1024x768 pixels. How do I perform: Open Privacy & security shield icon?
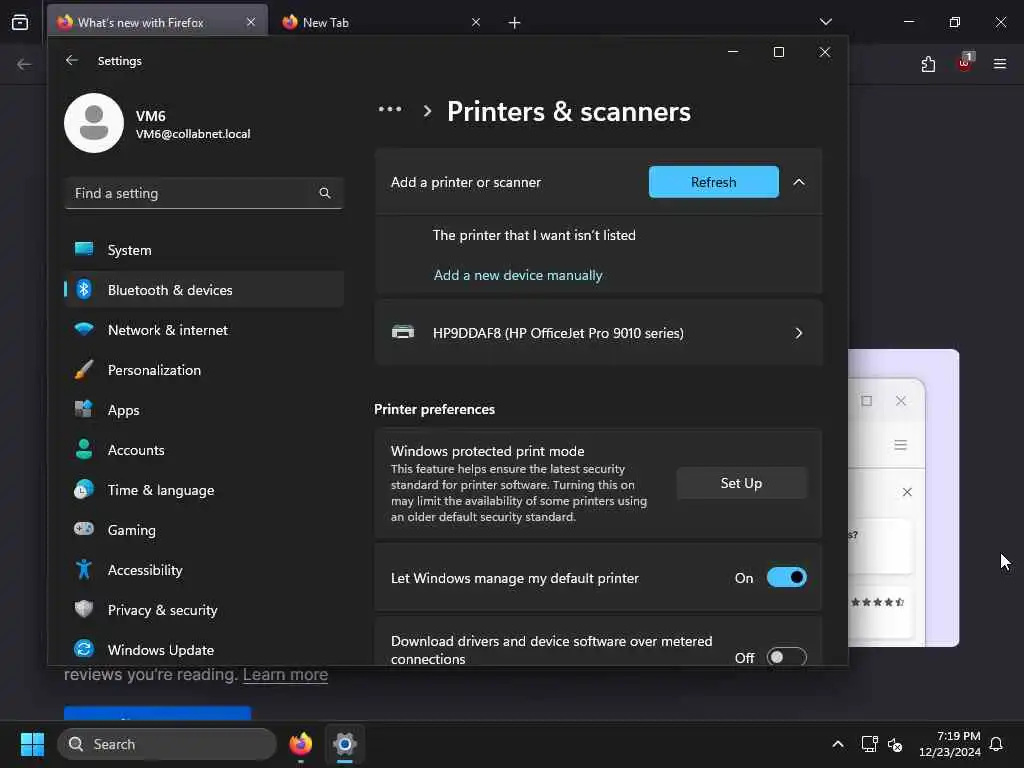(84, 609)
